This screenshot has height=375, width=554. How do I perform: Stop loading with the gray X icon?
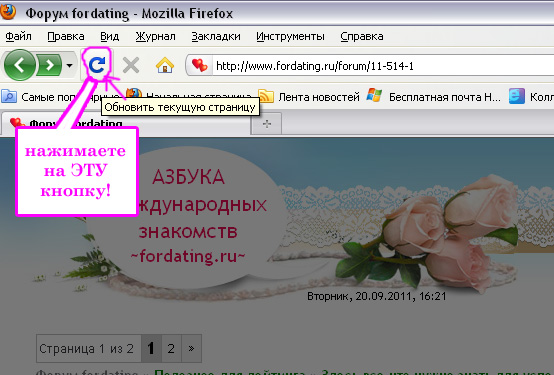[x=131, y=65]
